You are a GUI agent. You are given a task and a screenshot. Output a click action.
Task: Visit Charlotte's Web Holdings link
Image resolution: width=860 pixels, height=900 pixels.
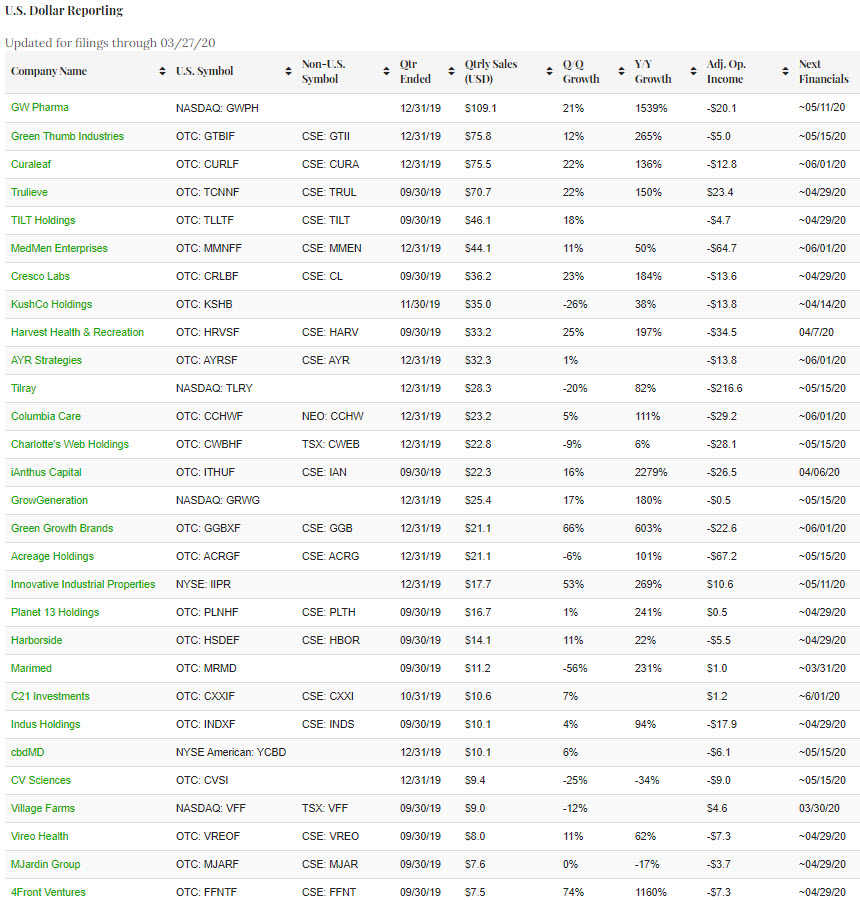(70, 444)
